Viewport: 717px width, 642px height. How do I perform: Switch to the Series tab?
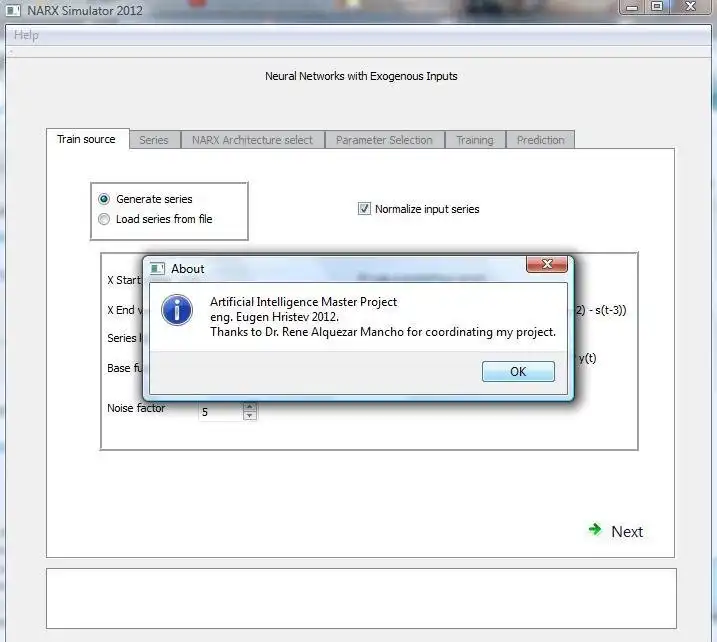click(154, 140)
